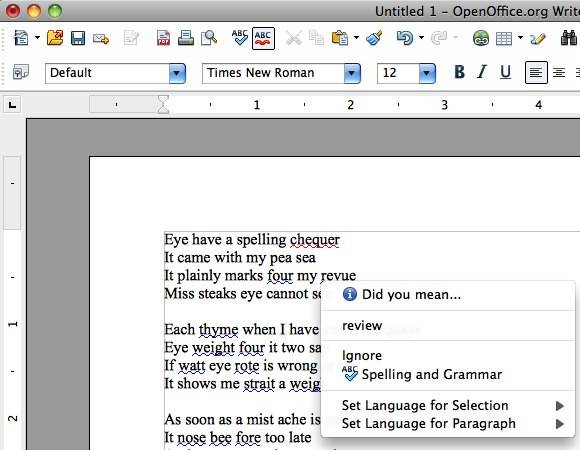Toggle Underline formatting
580x450 pixels.
(x=505, y=72)
